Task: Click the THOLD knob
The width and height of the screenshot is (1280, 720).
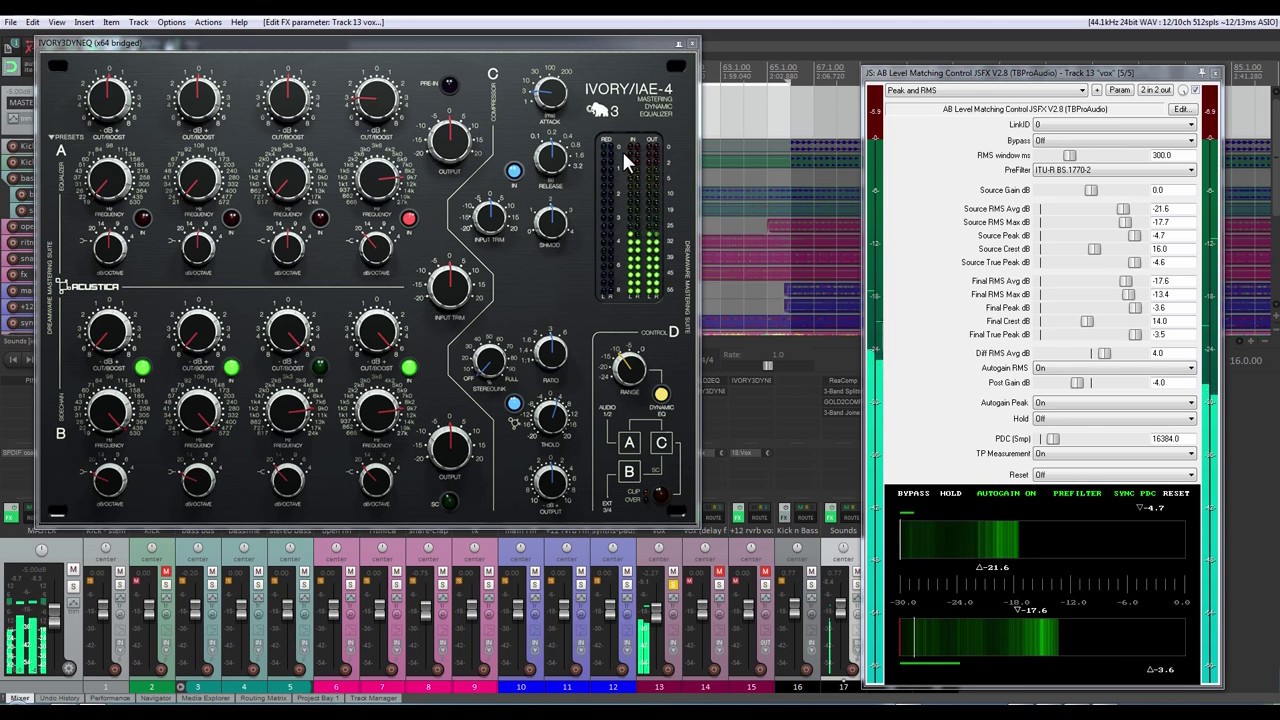Action: pos(550,419)
